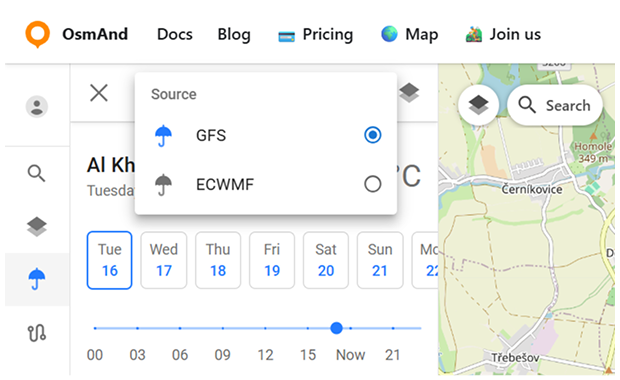This screenshot has width=620, height=380.
Task: Select Wed 17 day tab
Action: pyautogui.click(x=164, y=260)
